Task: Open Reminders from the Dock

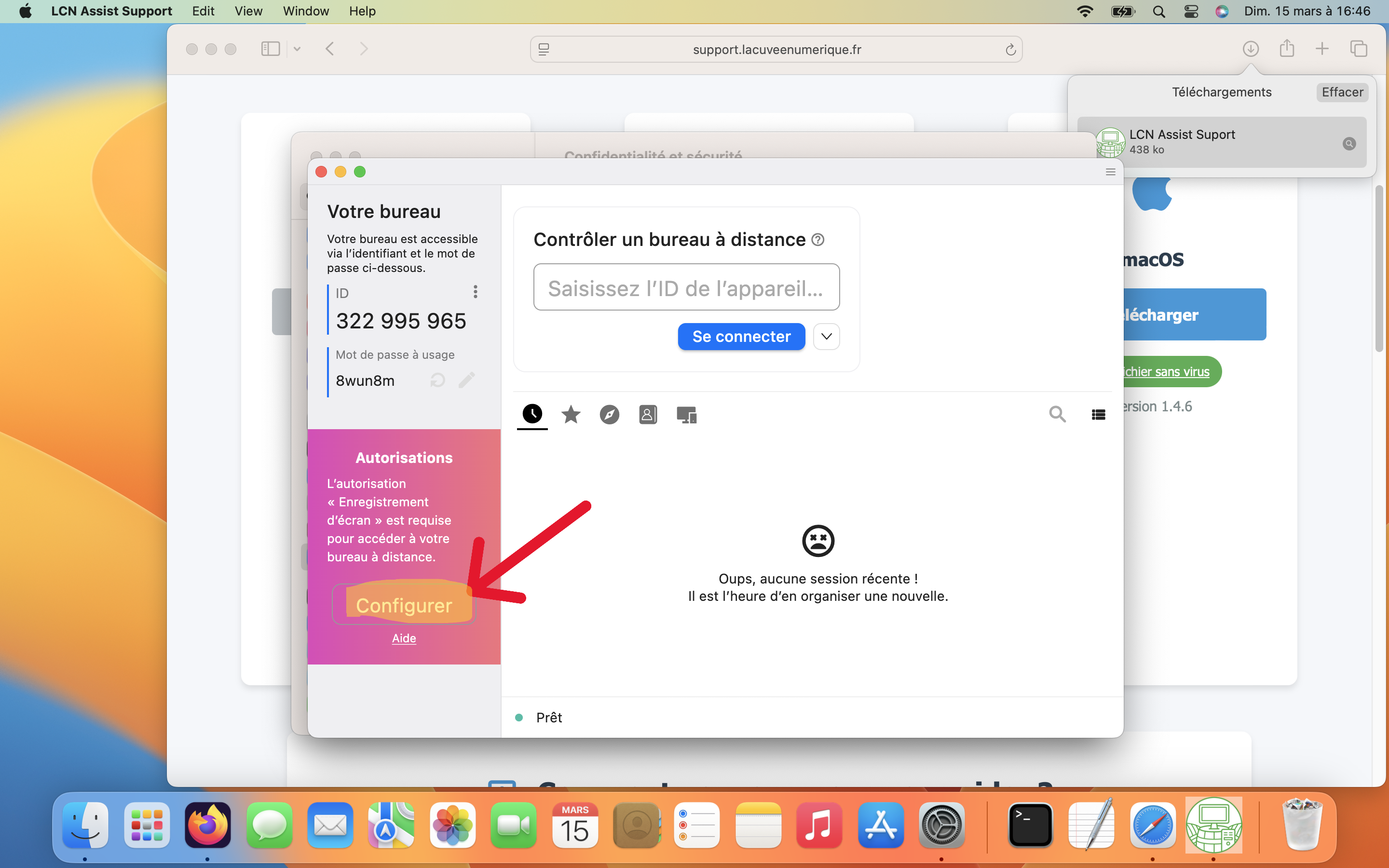Action: (x=697, y=825)
